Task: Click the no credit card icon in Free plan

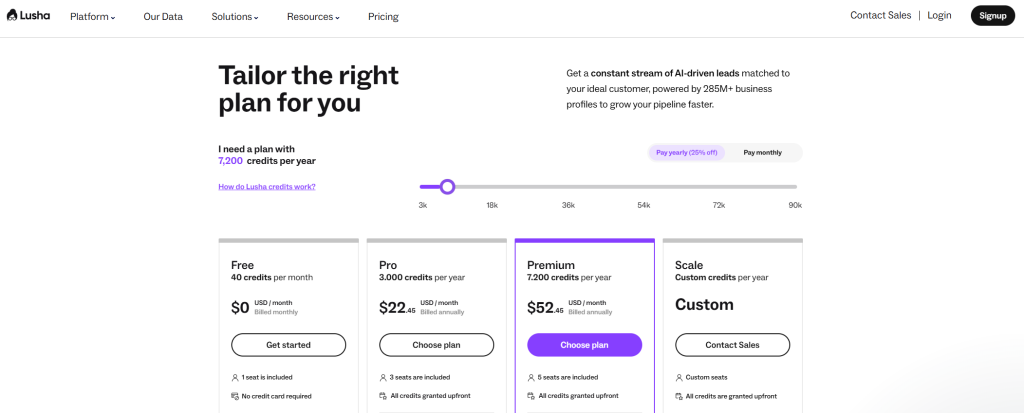Action: pos(235,396)
